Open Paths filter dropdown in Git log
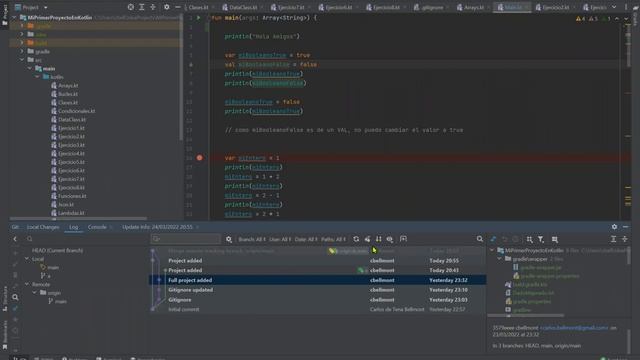The width and height of the screenshot is (640, 360). point(333,239)
